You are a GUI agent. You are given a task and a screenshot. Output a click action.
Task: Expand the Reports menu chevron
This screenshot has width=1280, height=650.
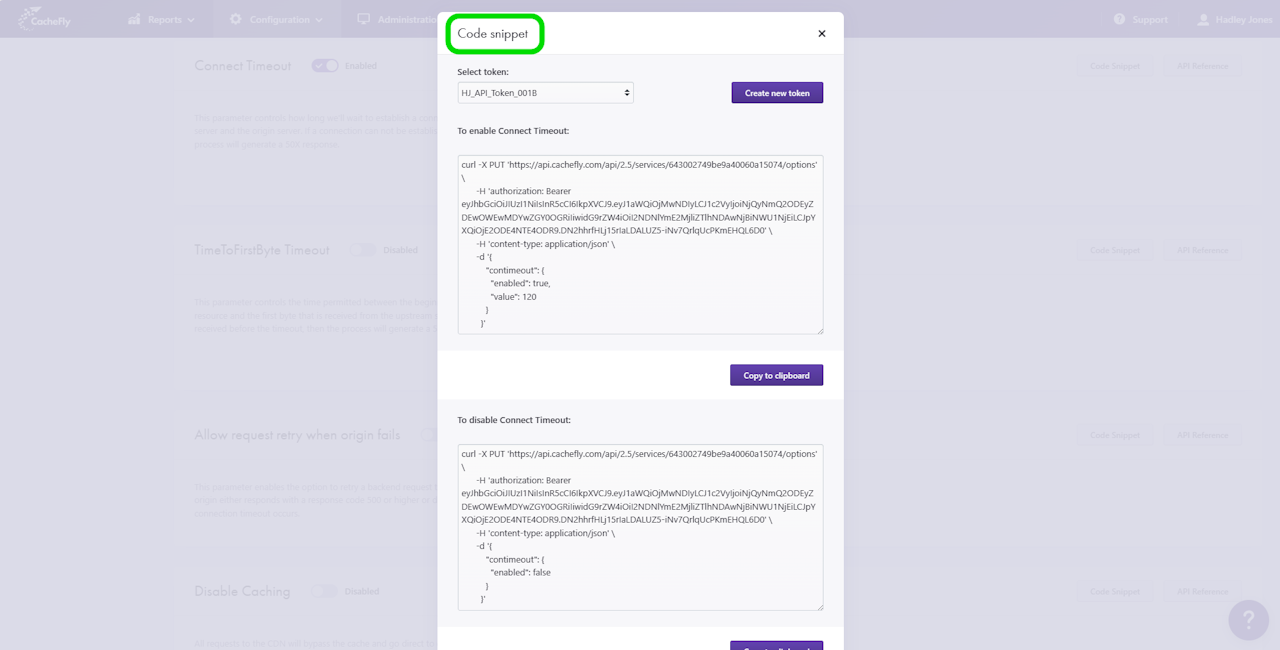tap(191, 20)
